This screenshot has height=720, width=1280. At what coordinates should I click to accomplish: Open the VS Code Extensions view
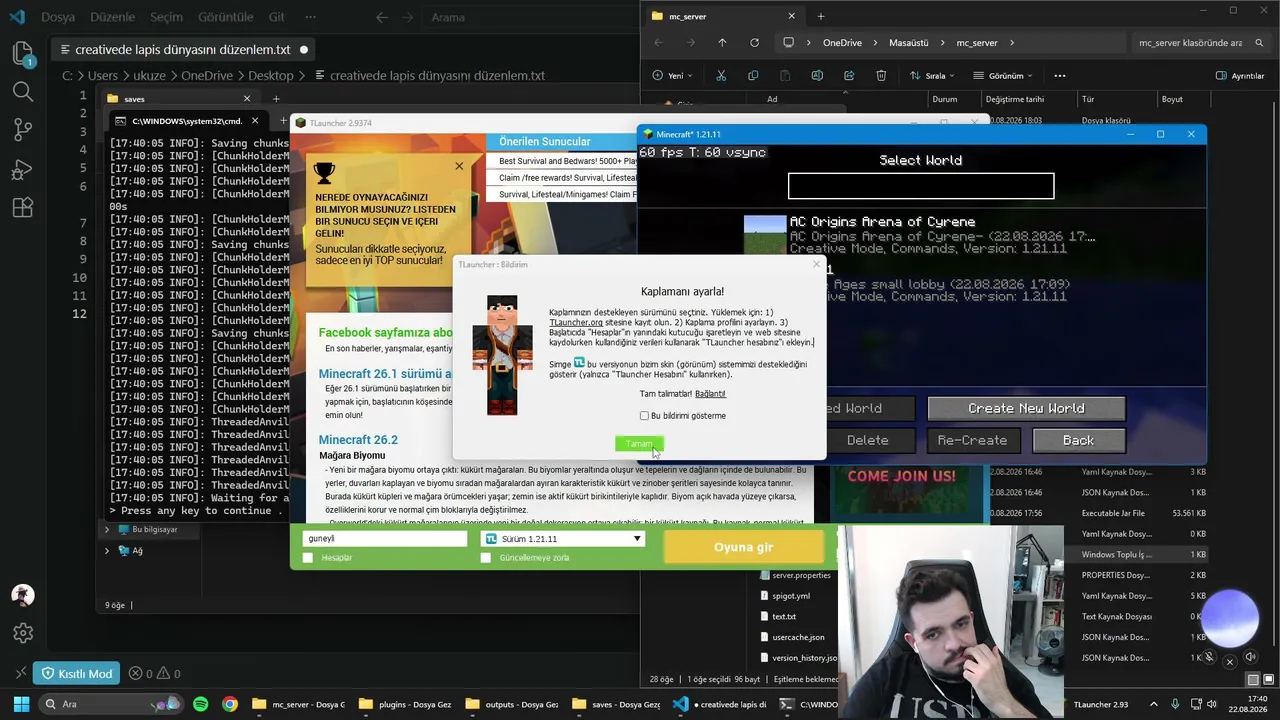coord(22,208)
